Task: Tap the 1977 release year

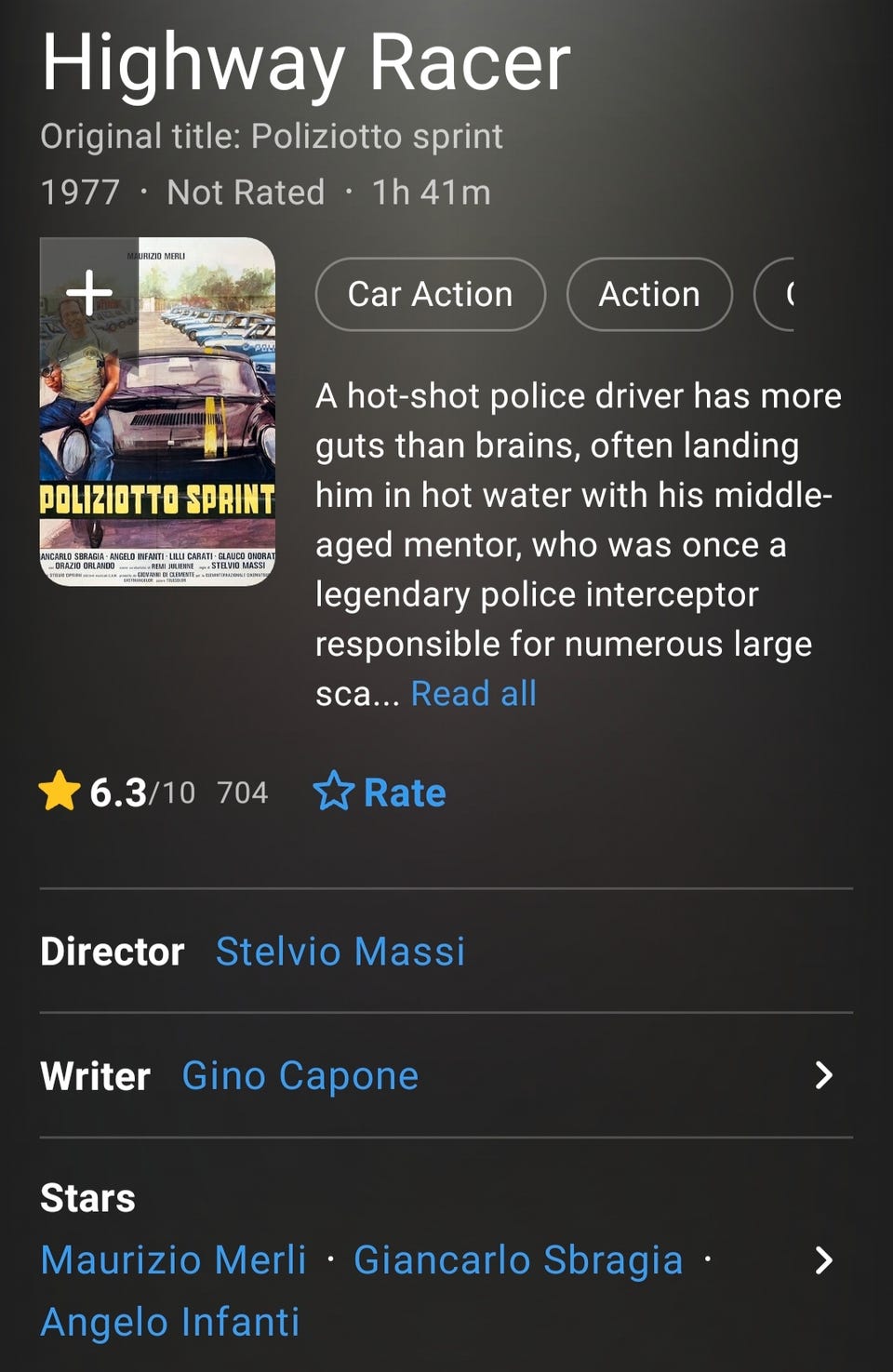Action: click(x=80, y=193)
